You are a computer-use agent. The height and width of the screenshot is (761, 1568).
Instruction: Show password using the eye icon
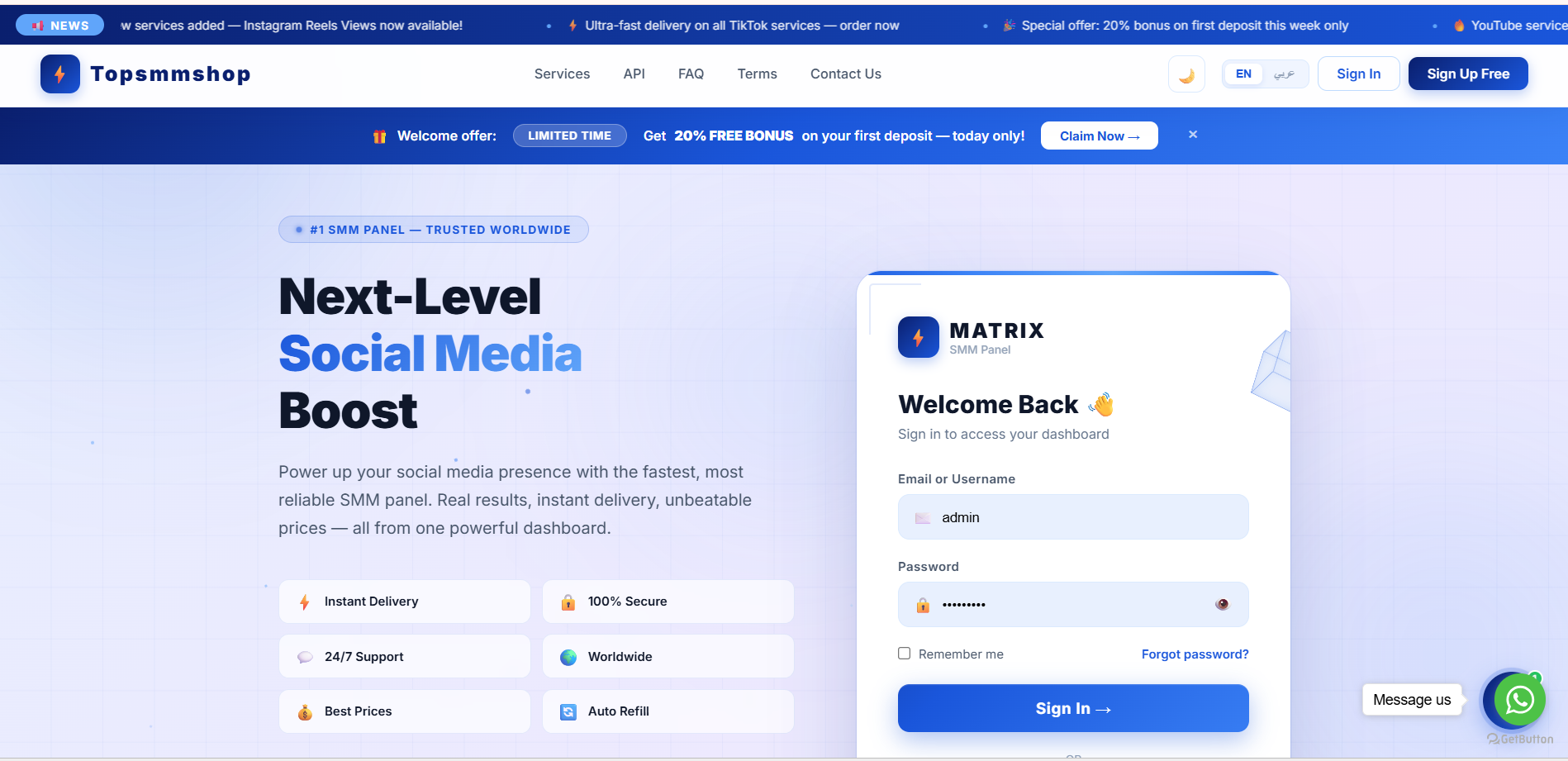[1222, 604]
